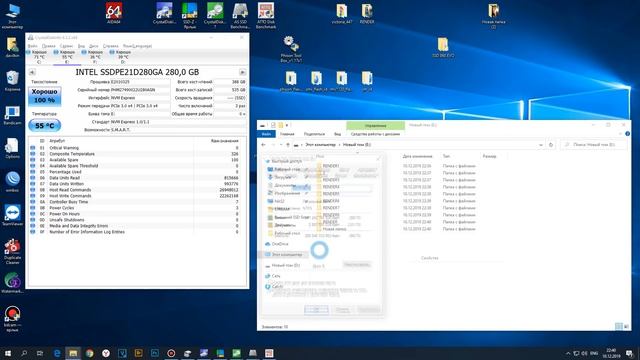This screenshot has height=360, width=640.
Task: Open the victoria_447 folder on the desktop
Action: [x=342, y=13]
